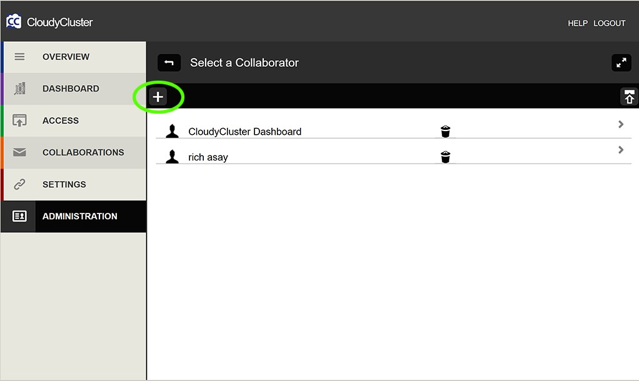Expand the panel to fullscreen
Viewport: 639px width, 381px height.
pos(621,63)
